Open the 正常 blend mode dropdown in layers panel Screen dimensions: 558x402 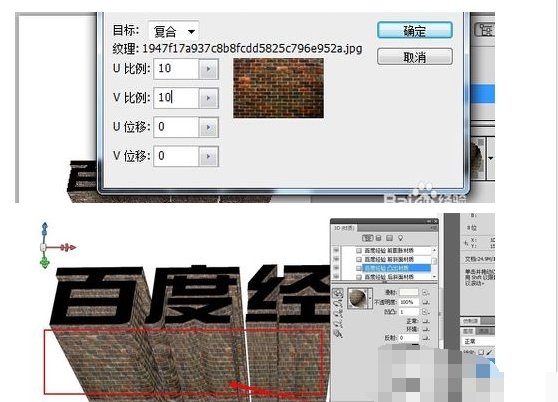[478, 342]
